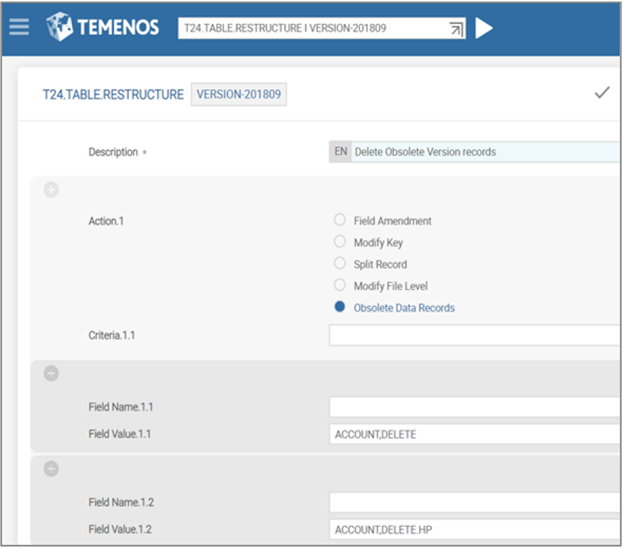Select the Split Record radio option
The image size is (624, 549).
click(x=340, y=264)
